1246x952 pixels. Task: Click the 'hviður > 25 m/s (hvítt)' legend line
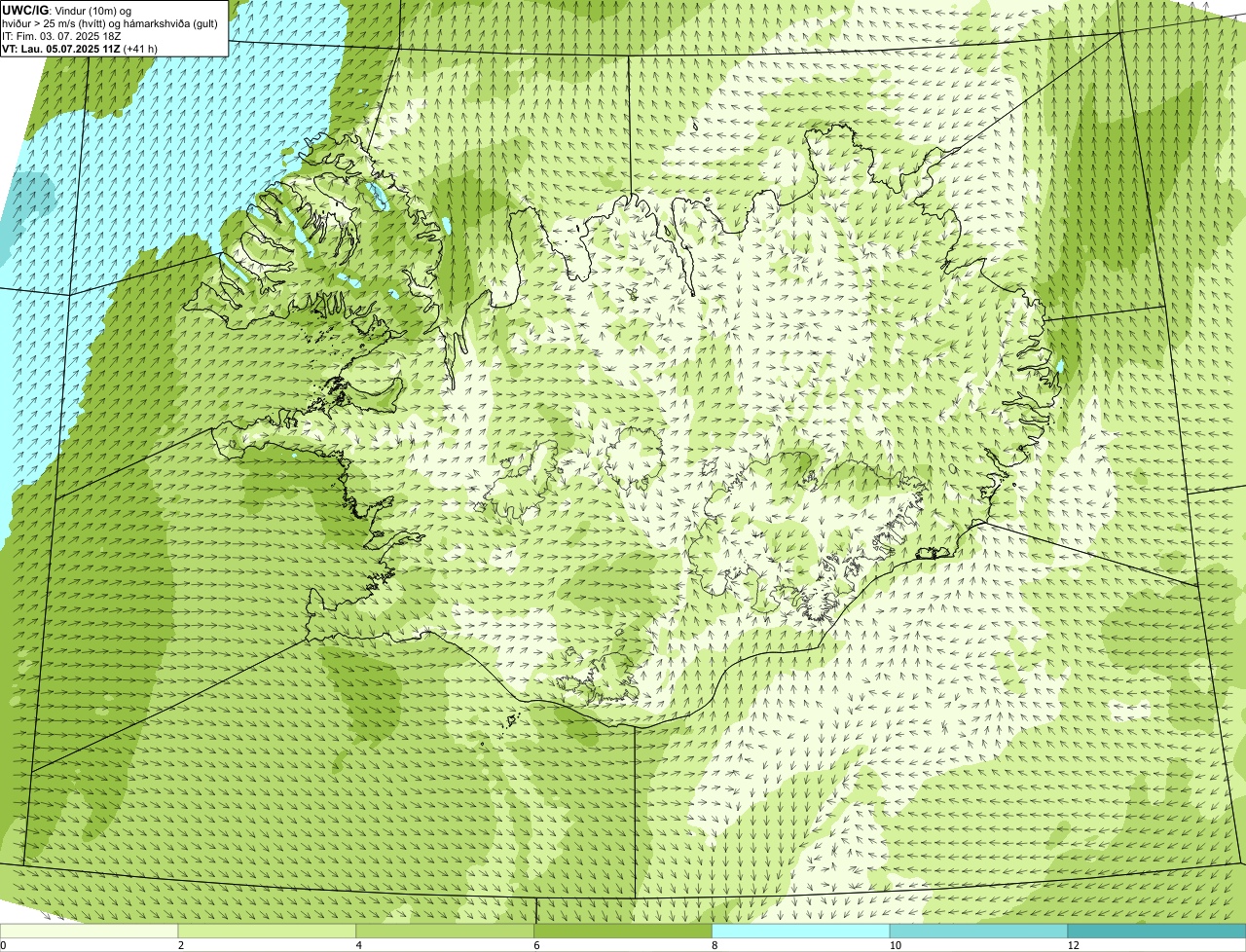tap(110, 23)
